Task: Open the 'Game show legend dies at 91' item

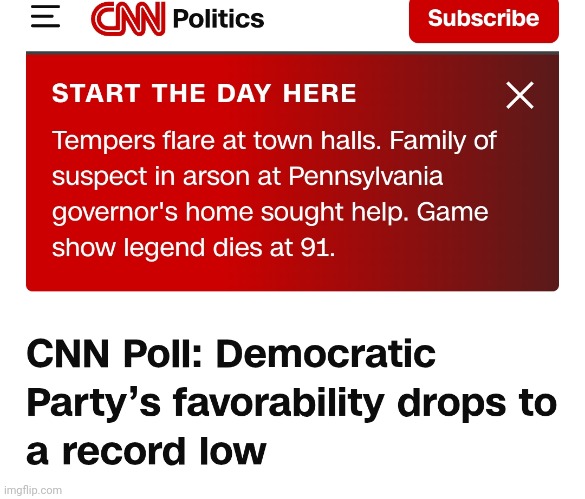Action: coord(270,230)
